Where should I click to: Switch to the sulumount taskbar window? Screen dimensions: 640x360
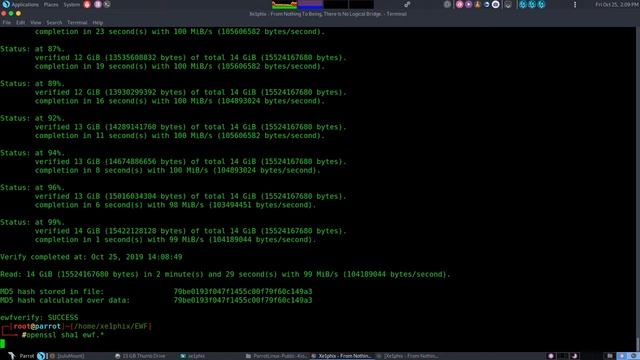click(68, 356)
